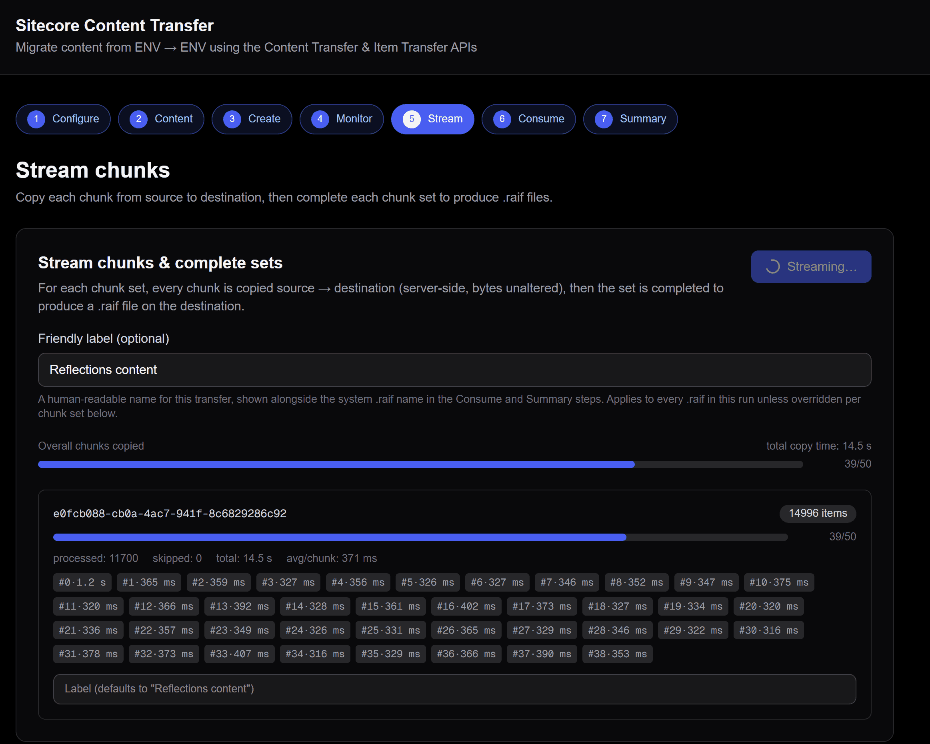
Task: Click the step 7 number badge
Action: point(604,119)
